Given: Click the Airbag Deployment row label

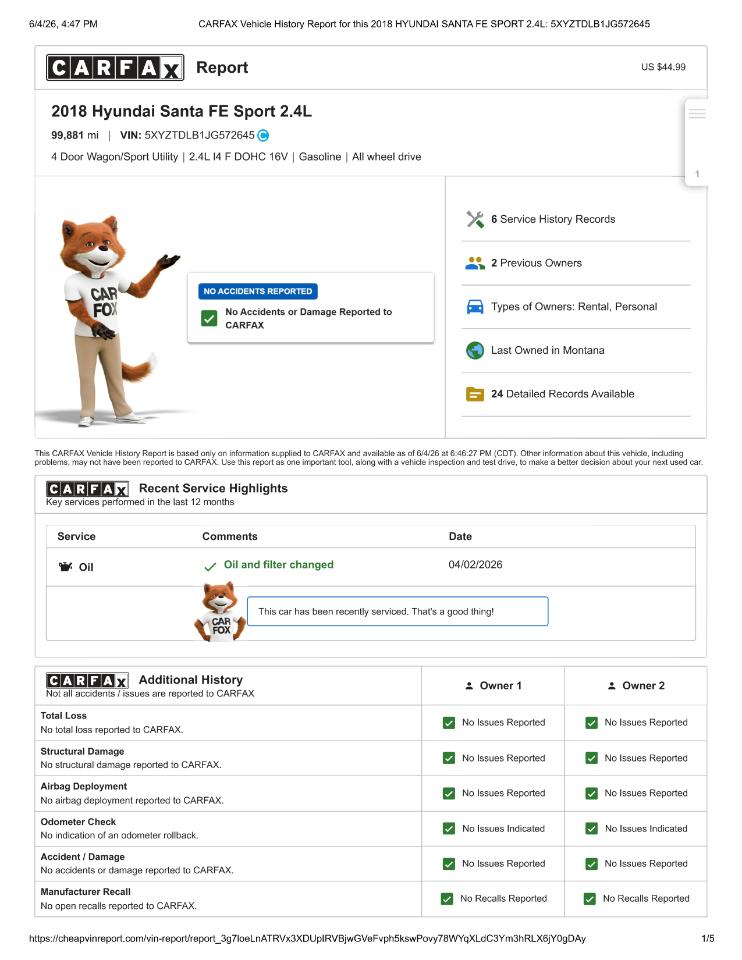Looking at the screenshot, I should (x=84, y=786).
